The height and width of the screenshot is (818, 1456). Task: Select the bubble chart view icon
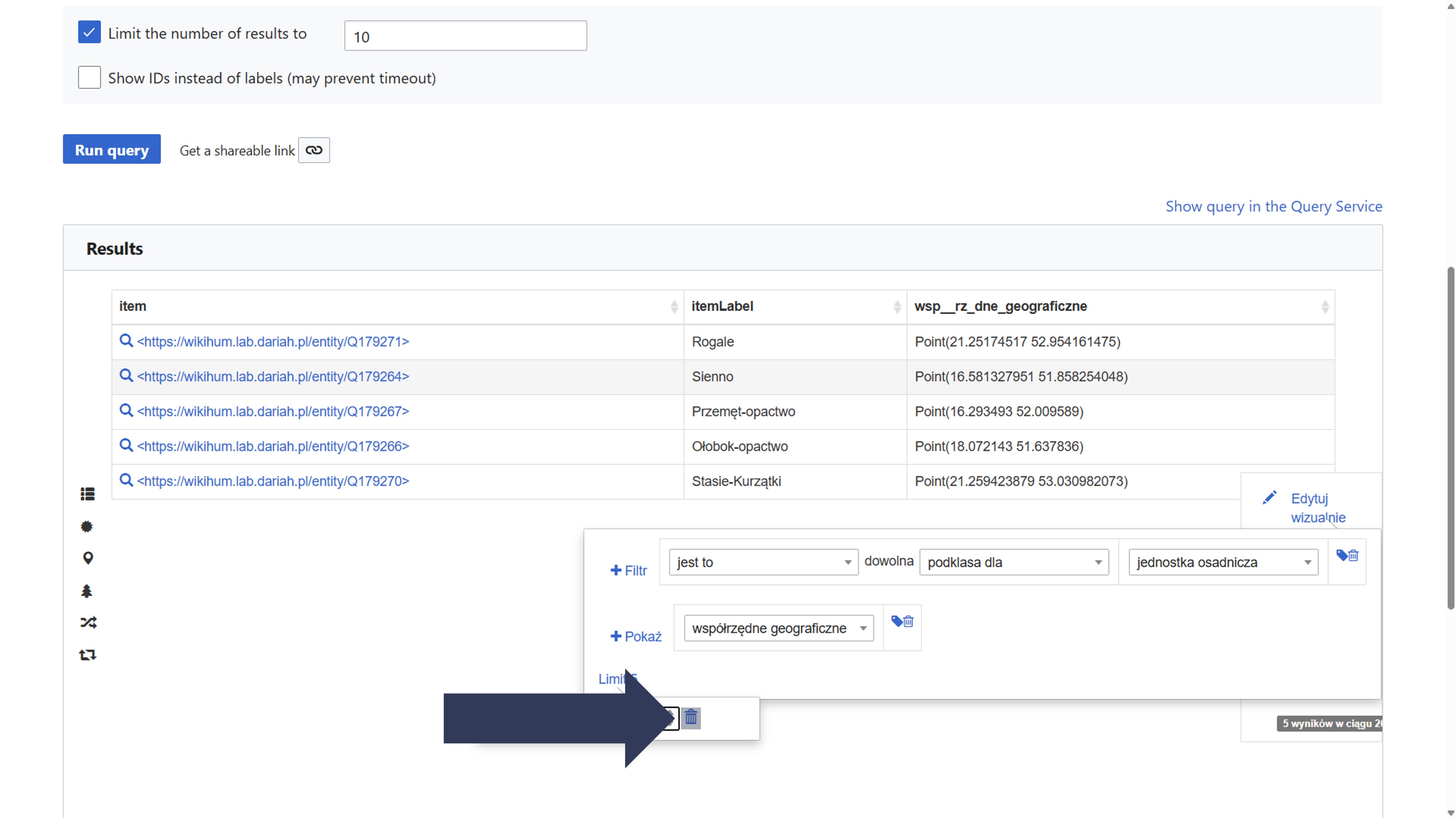pos(86,527)
